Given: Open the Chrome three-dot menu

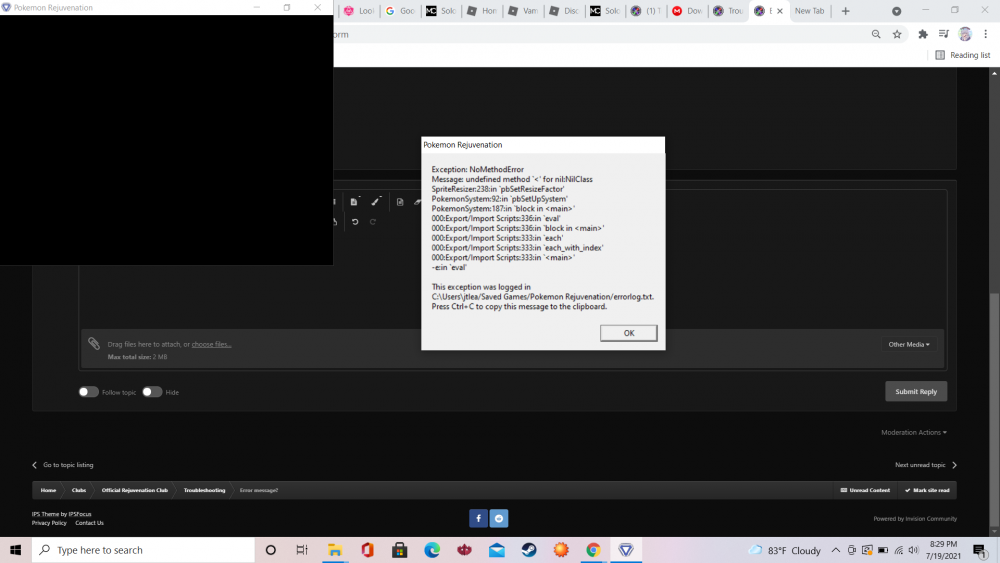Looking at the screenshot, I should pos(986,34).
